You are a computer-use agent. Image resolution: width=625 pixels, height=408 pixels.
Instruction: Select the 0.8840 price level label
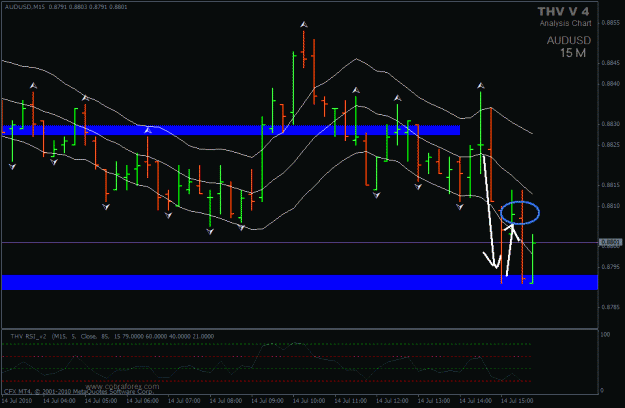610,84
